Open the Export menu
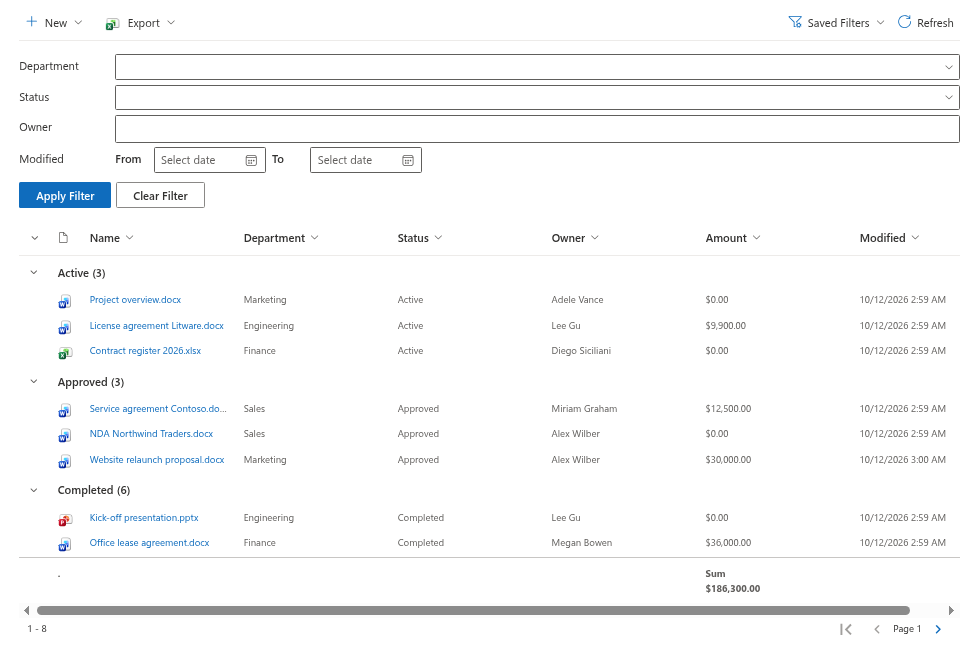980x645 pixels. [x=141, y=23]
